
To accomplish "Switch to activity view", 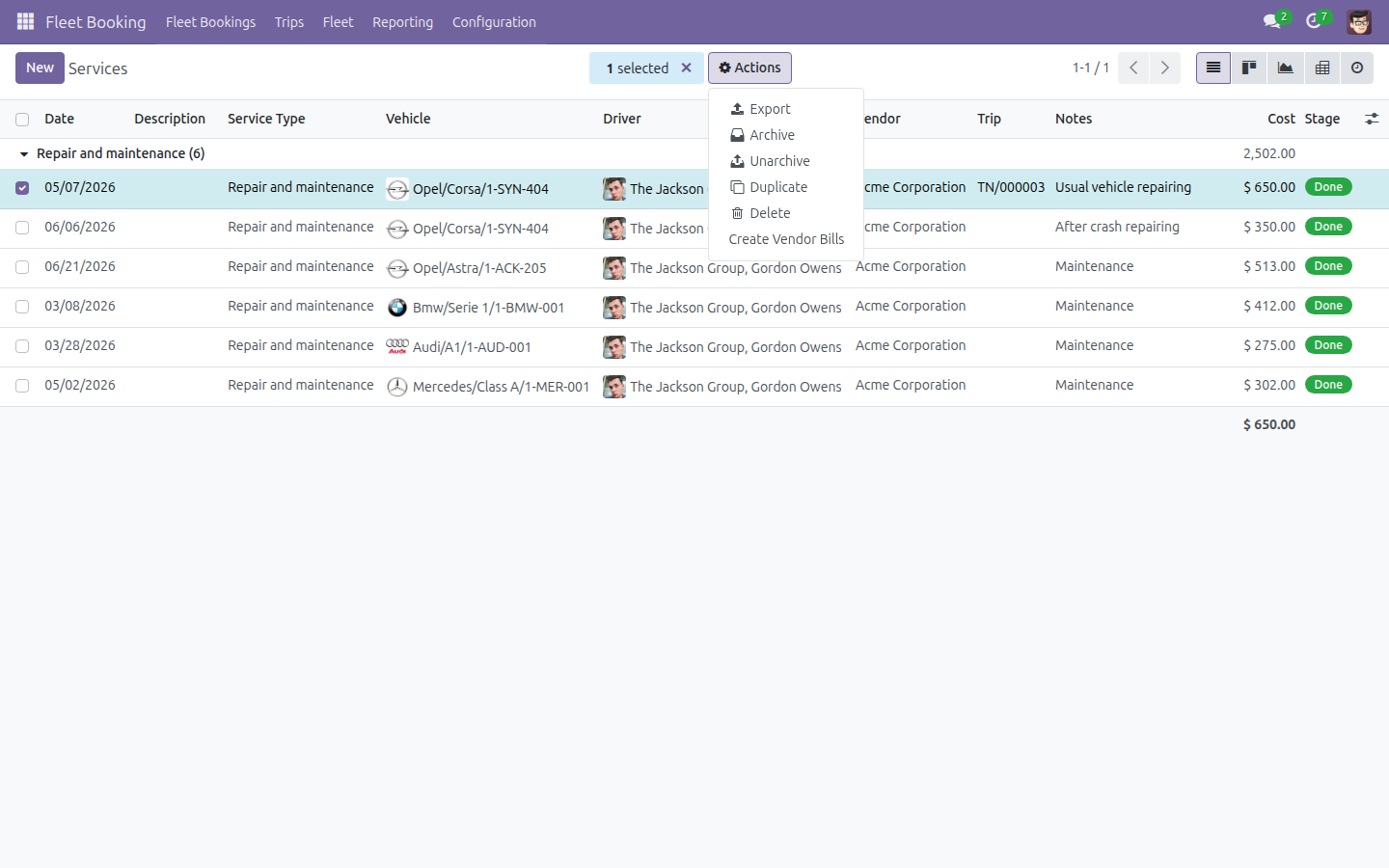I will click(x=1357, y=68).
